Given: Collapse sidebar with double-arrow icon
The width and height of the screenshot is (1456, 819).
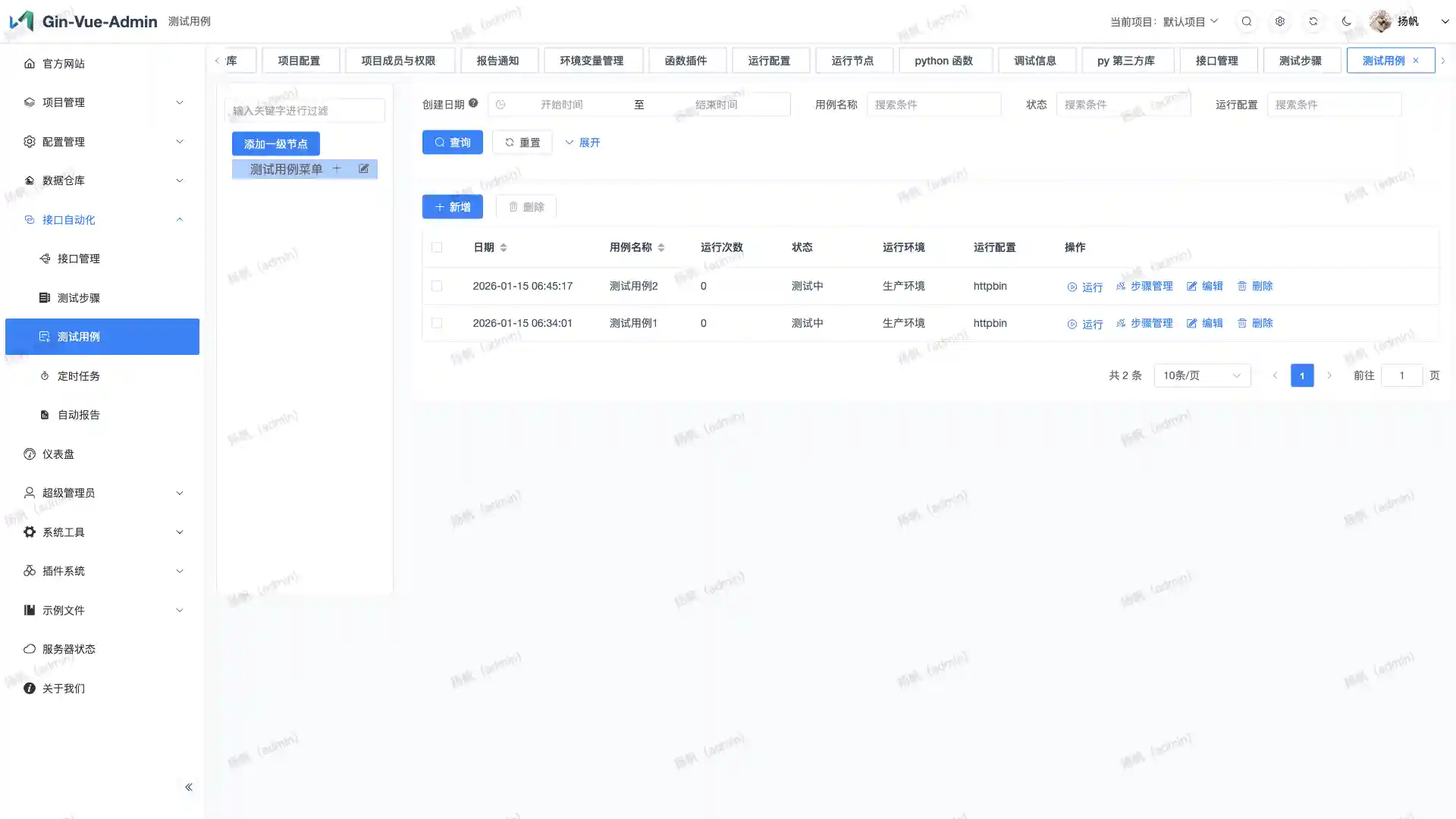Looking at the screenshot, I should 188,787.
